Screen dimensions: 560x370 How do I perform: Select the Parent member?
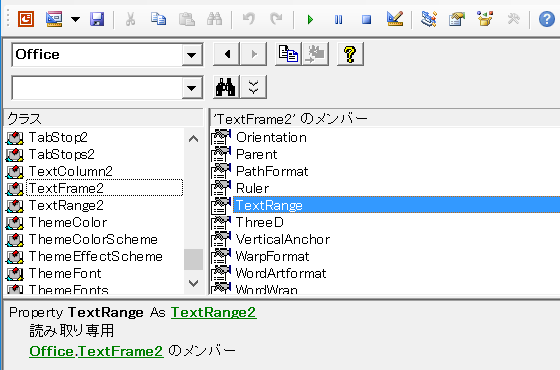(x=256, y=154)
